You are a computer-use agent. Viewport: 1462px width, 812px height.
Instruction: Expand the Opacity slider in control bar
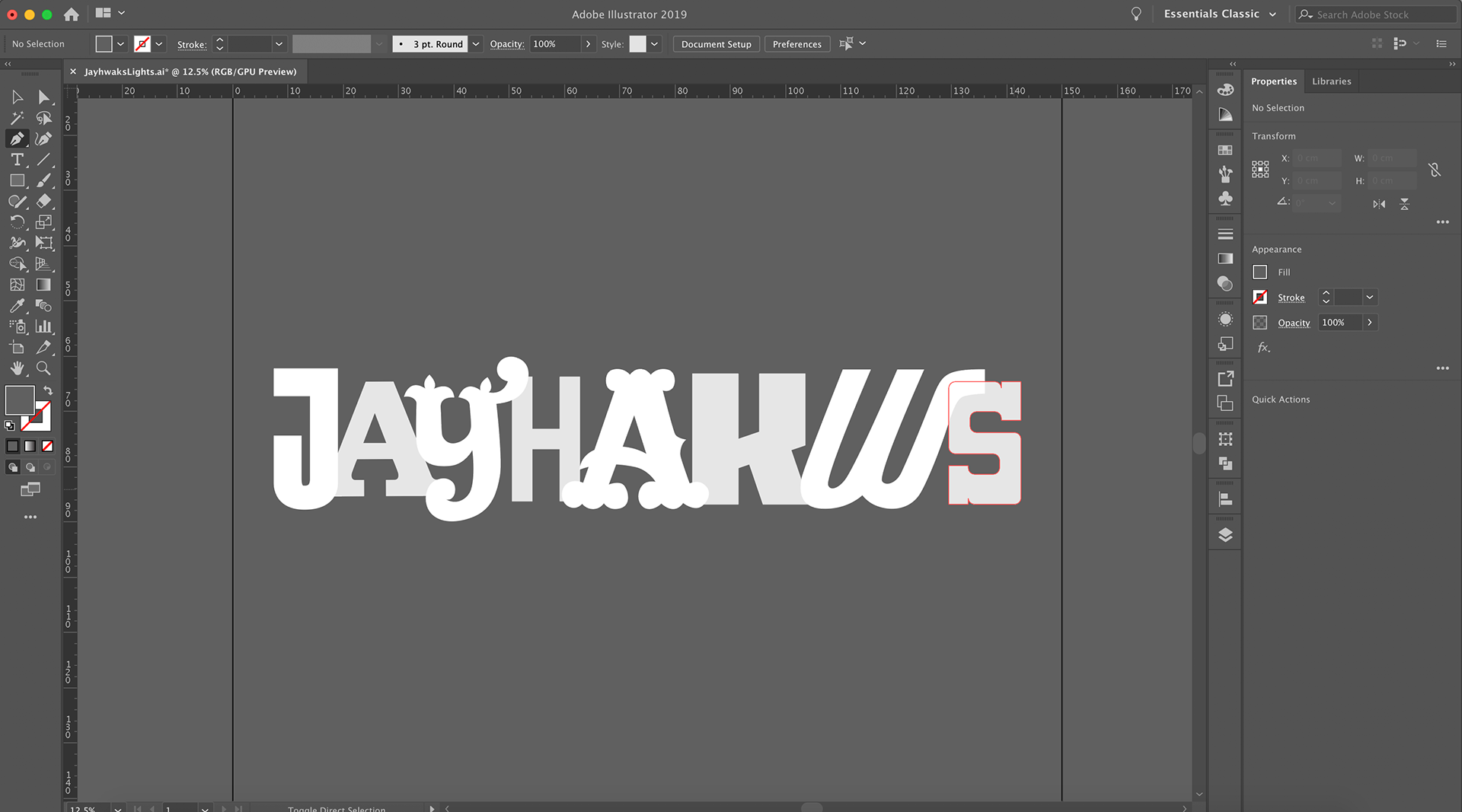[x=588, y=44]
